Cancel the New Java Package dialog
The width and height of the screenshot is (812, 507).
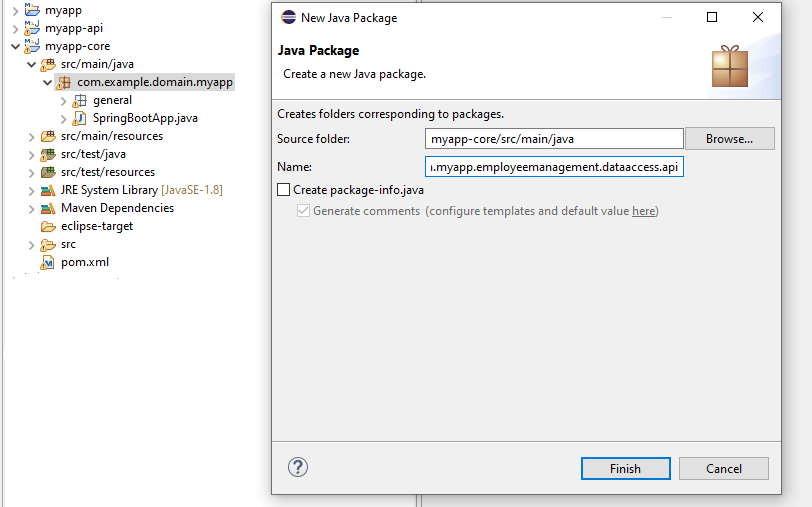coord(723,468)
